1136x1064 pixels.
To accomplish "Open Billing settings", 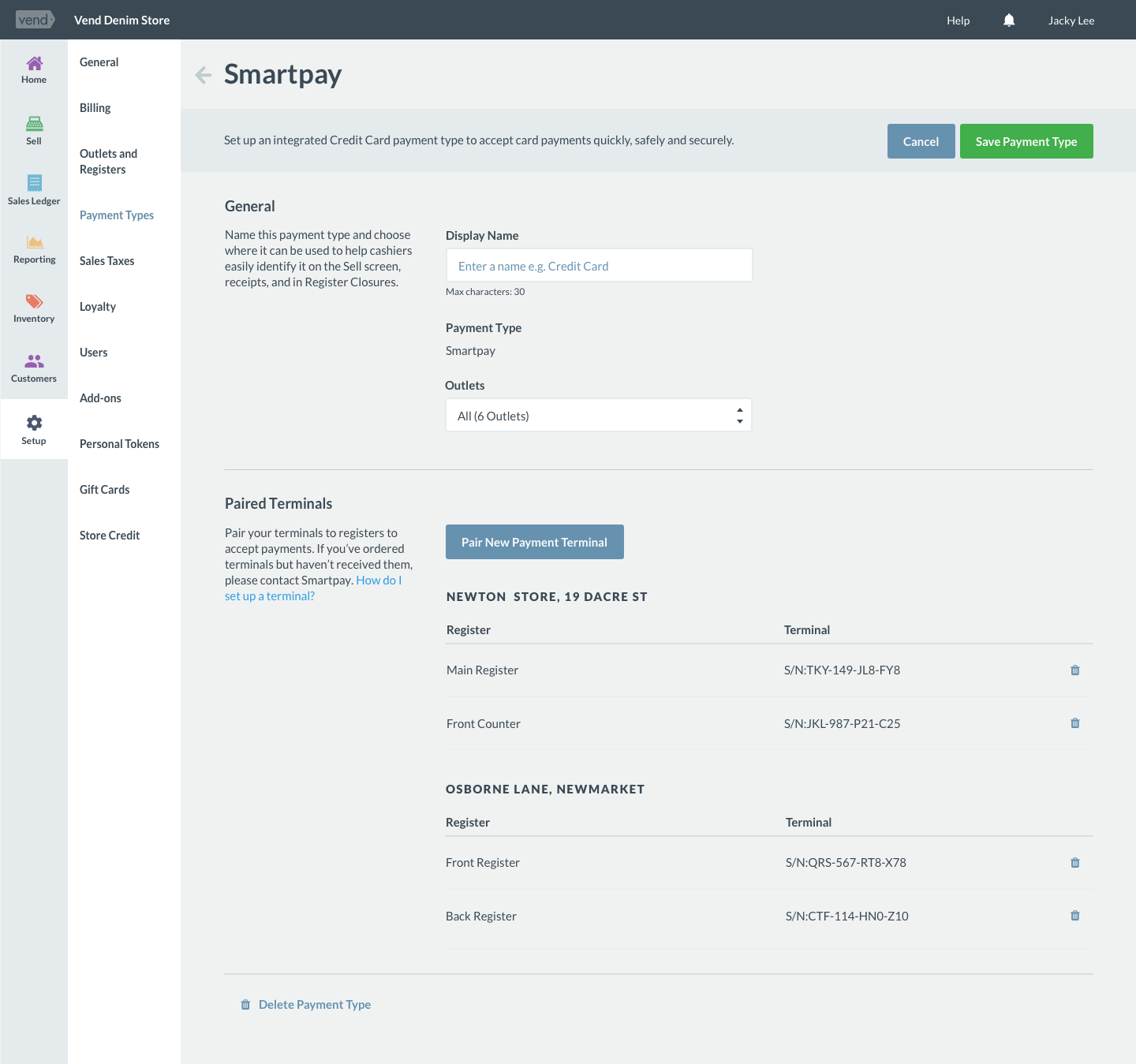I will (x=95, y=108).
